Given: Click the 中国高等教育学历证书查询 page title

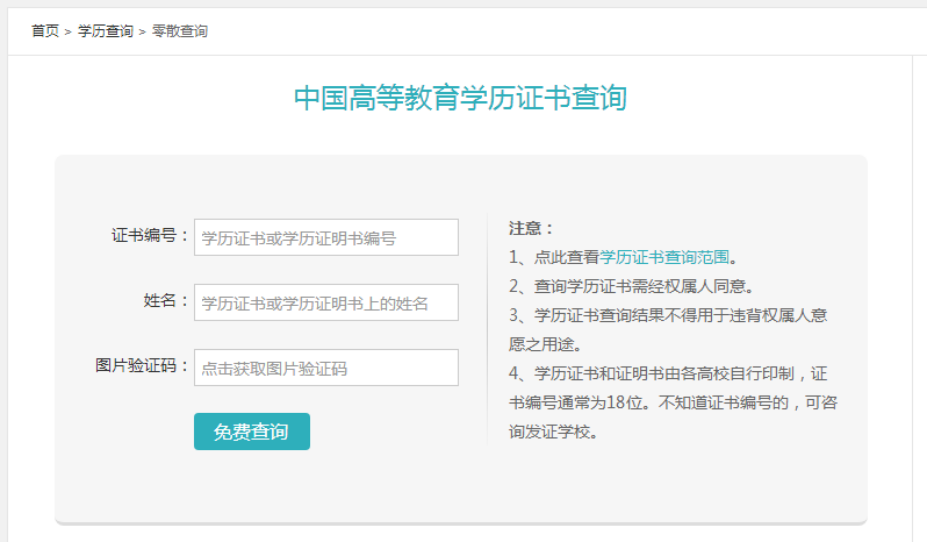Looking at the screenshot, I should pos(460,98).
